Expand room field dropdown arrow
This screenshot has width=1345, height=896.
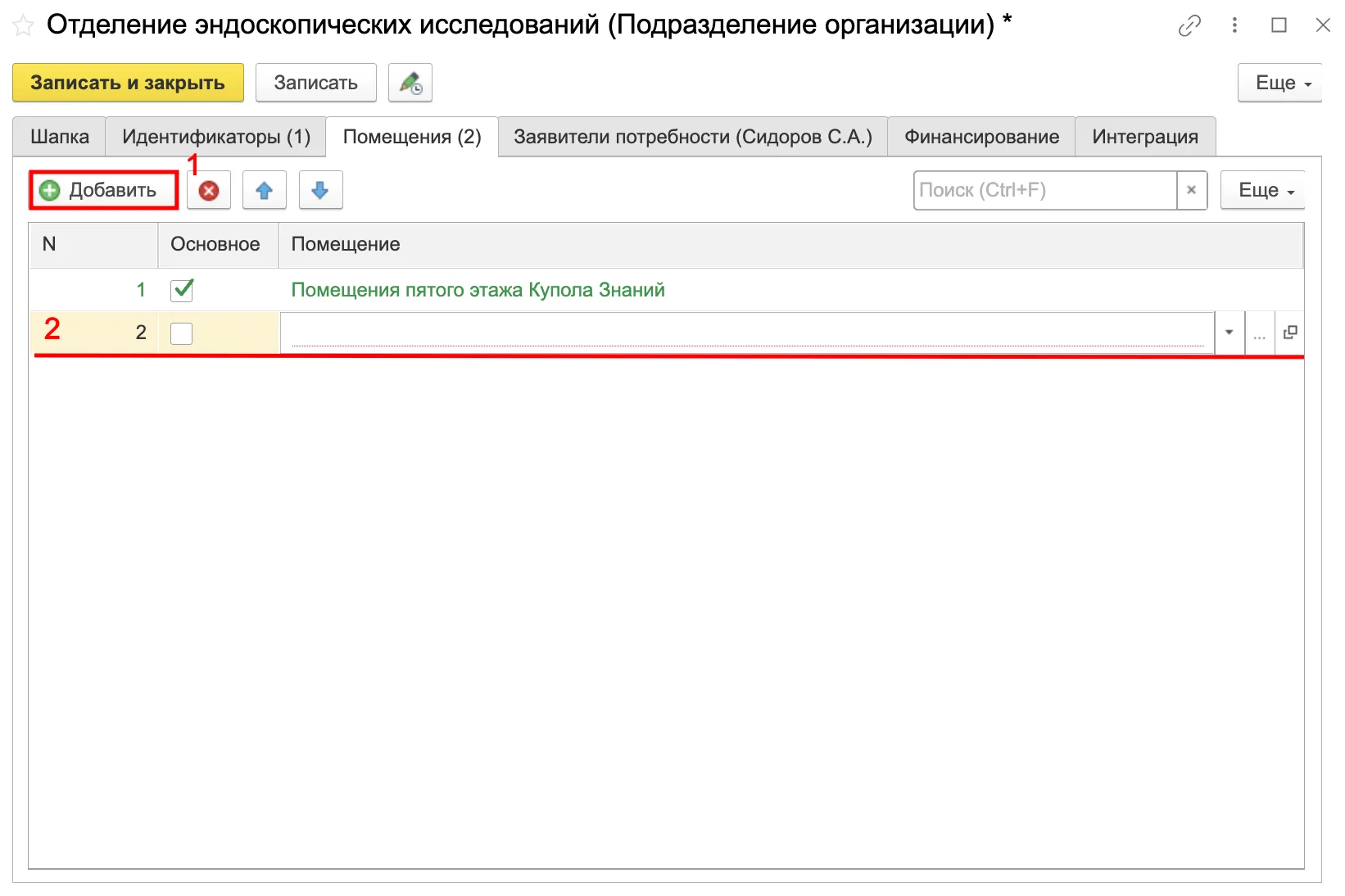(x=1229, y=333)
